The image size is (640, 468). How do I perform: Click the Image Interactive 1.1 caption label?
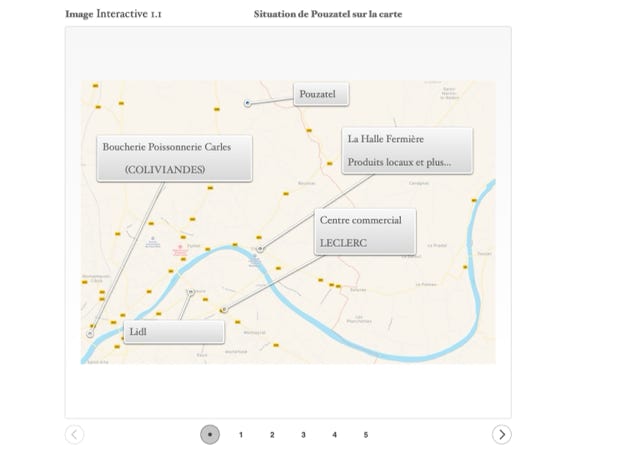[112, 14]
